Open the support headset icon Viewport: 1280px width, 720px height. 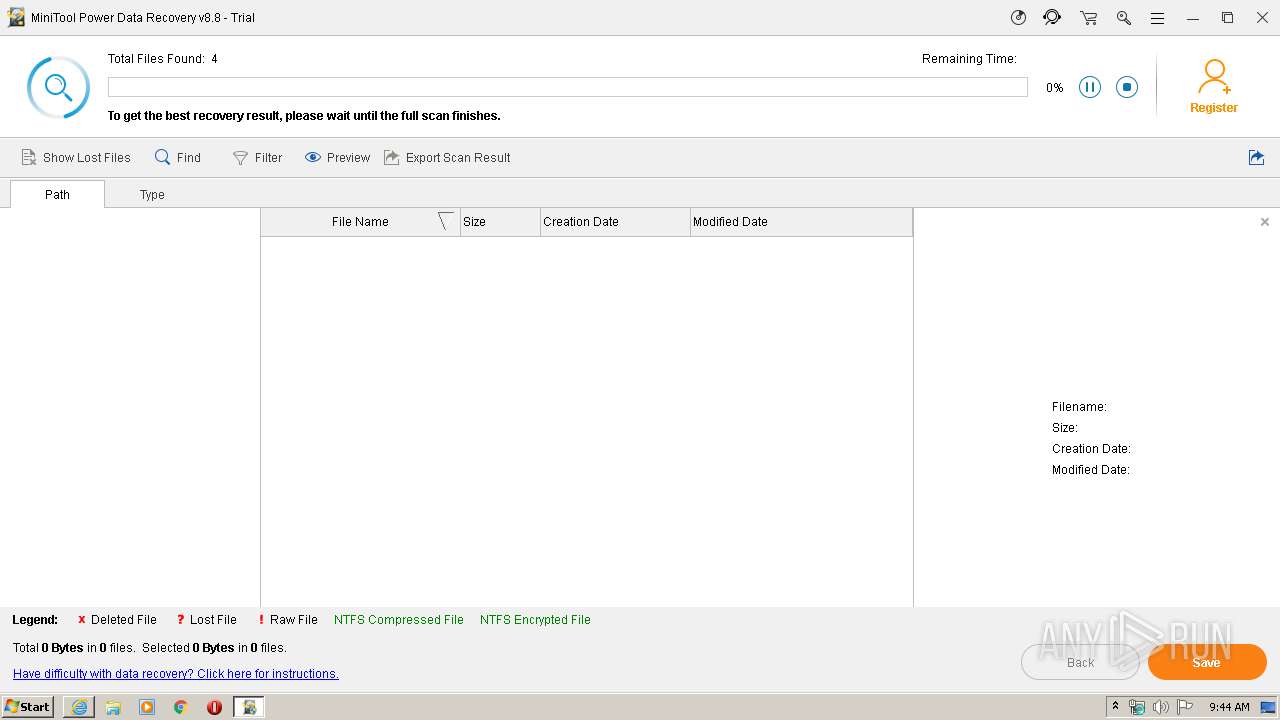pos(1052,17)
